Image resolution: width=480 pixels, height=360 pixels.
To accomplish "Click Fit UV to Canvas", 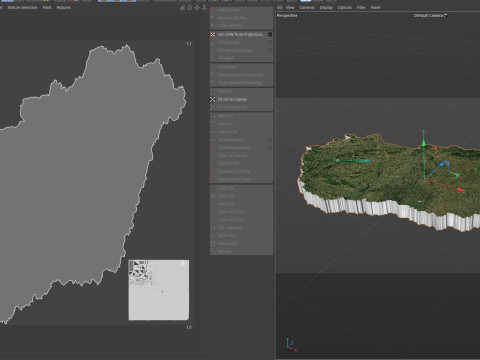I will point(241,99).
